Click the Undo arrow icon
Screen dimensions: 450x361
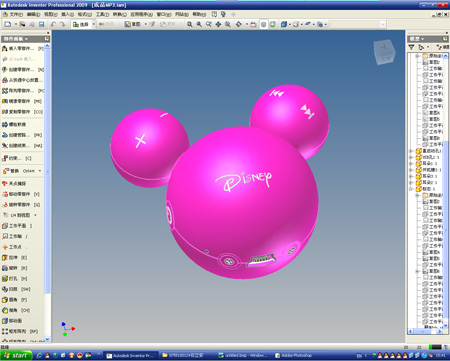point(53,24)
